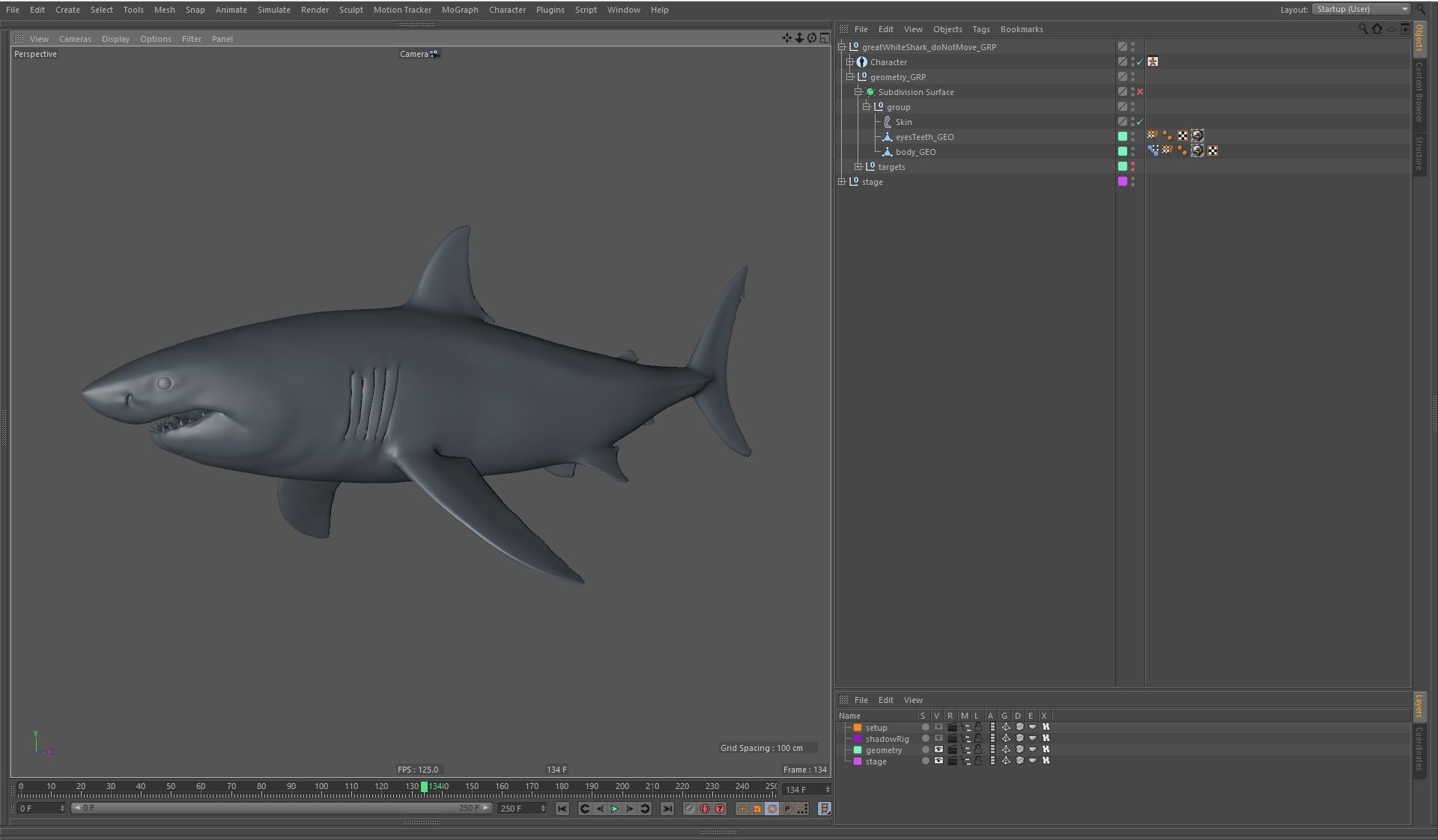The width and height of the screenshot is (1438, 840).
Task: Click the viewport zoom-camera arrow icon
Action: click(x=799, y=38)
